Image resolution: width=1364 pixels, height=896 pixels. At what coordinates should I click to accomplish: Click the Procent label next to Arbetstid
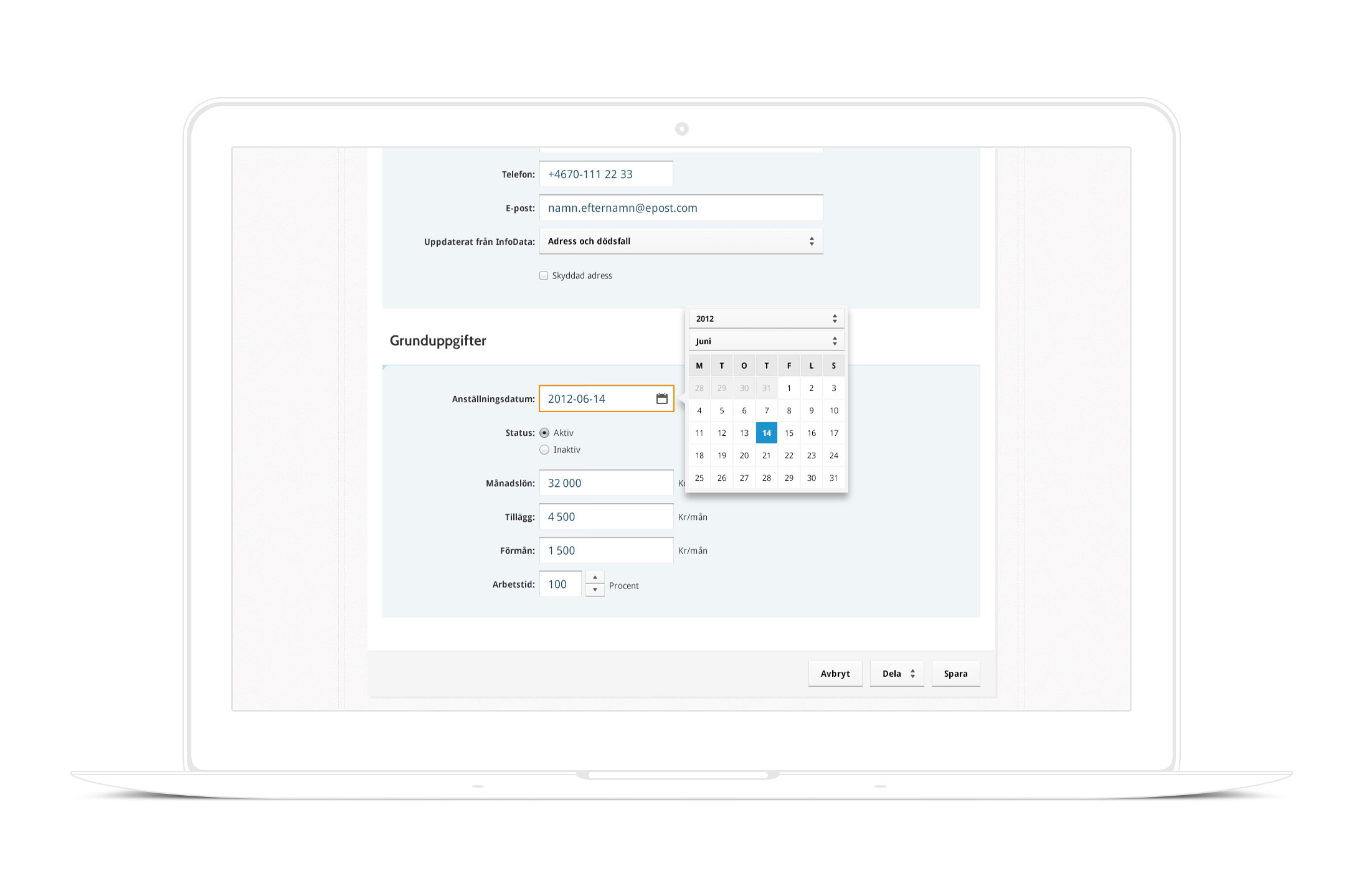(623, 585)
